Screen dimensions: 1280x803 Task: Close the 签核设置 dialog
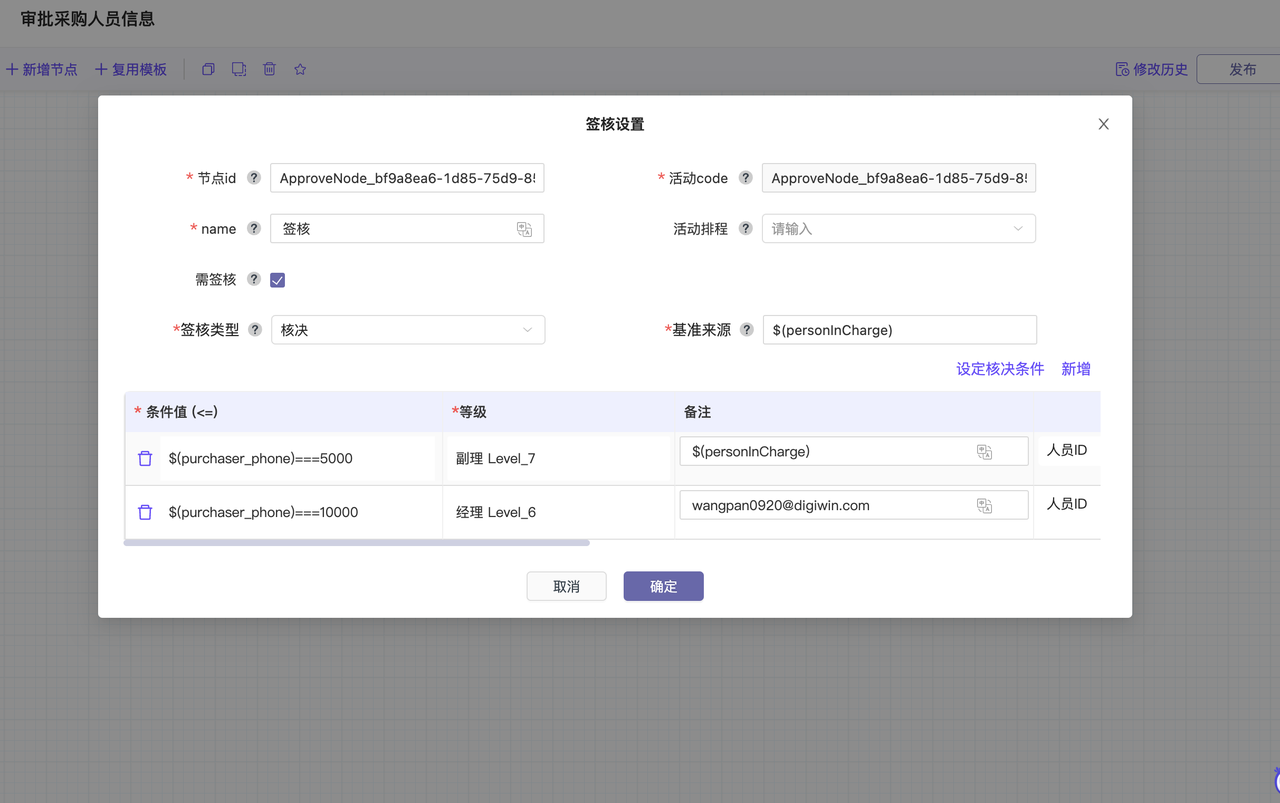[x=1104, y=124]
